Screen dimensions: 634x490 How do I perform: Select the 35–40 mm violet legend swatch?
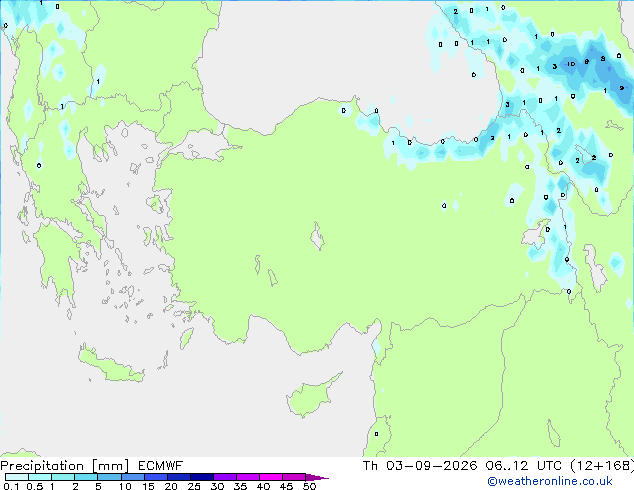click(x=247, y=477)
